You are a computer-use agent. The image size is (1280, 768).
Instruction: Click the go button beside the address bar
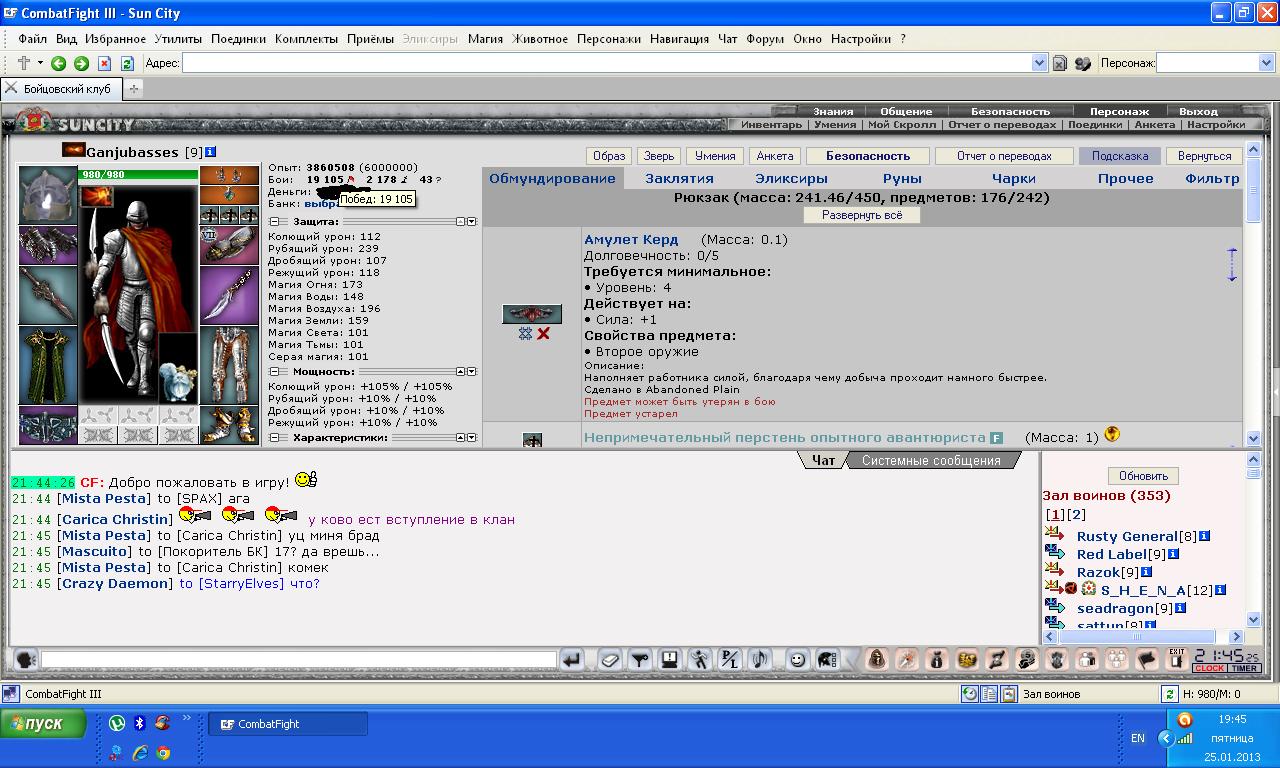pos(1059,63)
